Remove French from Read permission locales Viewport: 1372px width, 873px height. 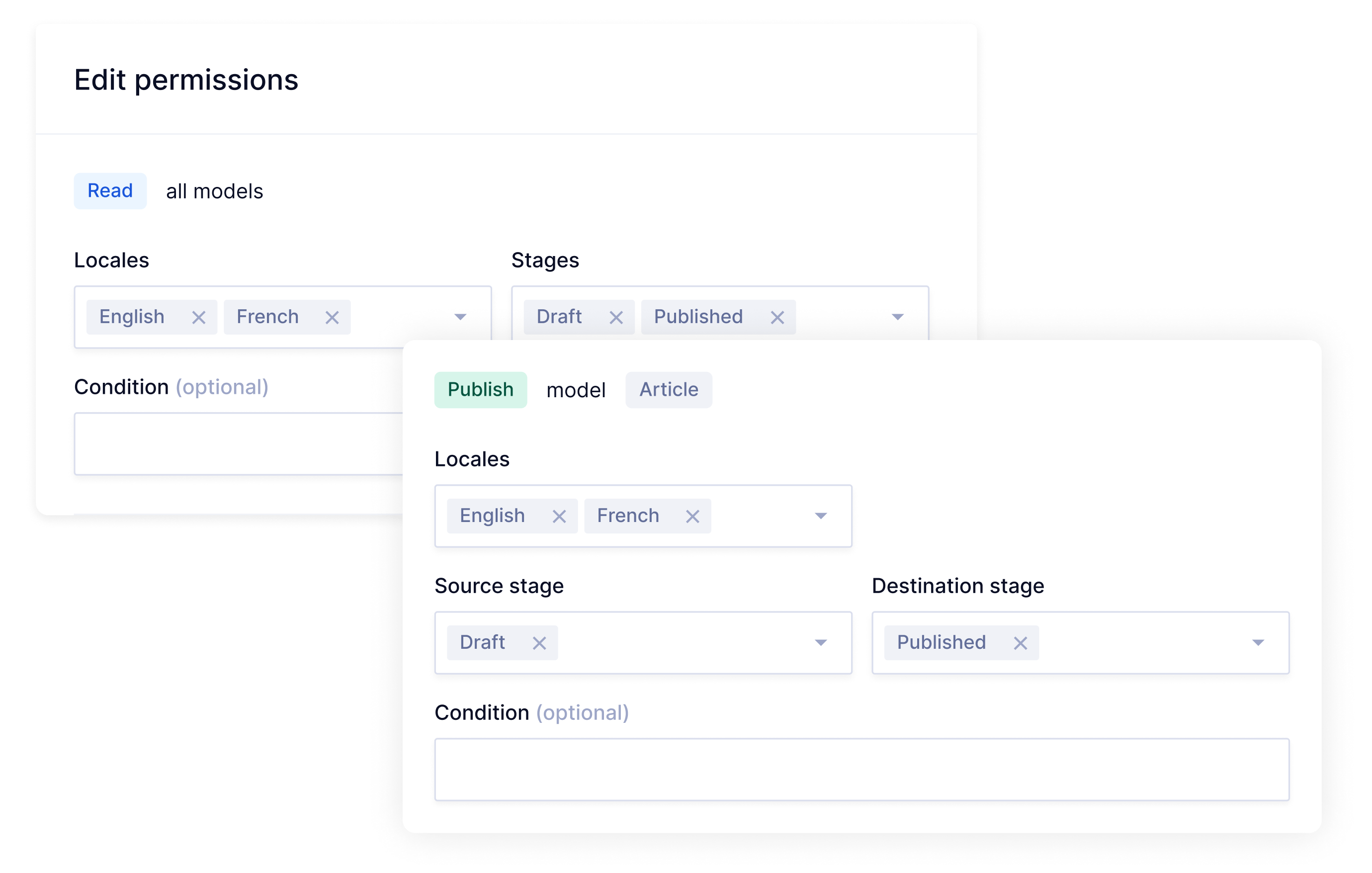[332, 317]
